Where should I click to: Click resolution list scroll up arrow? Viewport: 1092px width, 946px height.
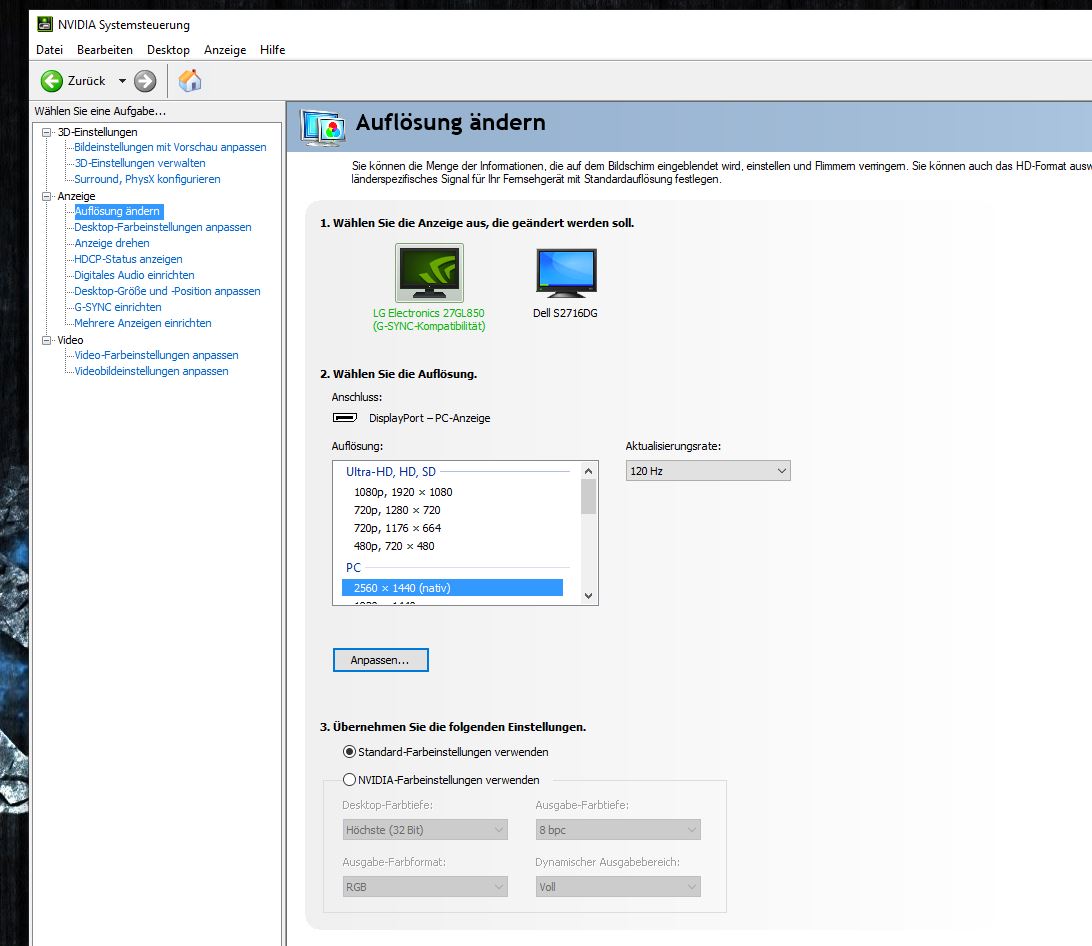tap(588, 471)
